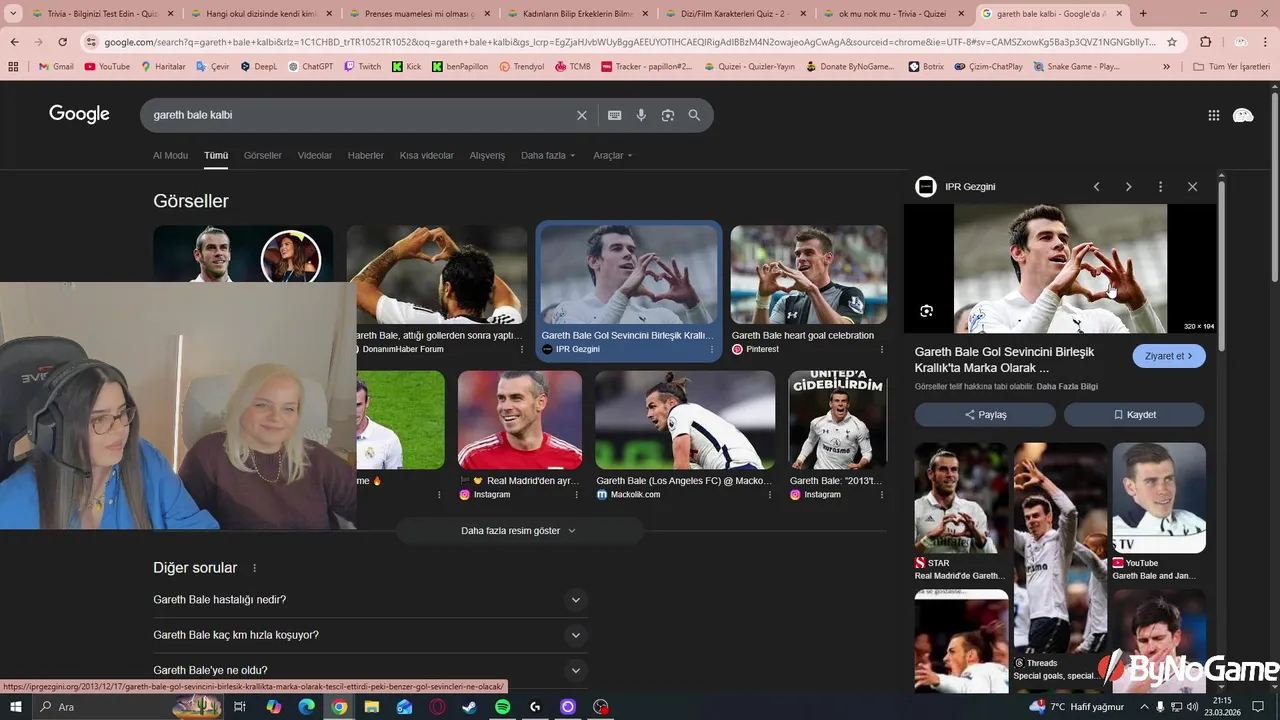Submit search with the magnifier icon
This screenshot has width=1280, height=720.
pos(694,115)
